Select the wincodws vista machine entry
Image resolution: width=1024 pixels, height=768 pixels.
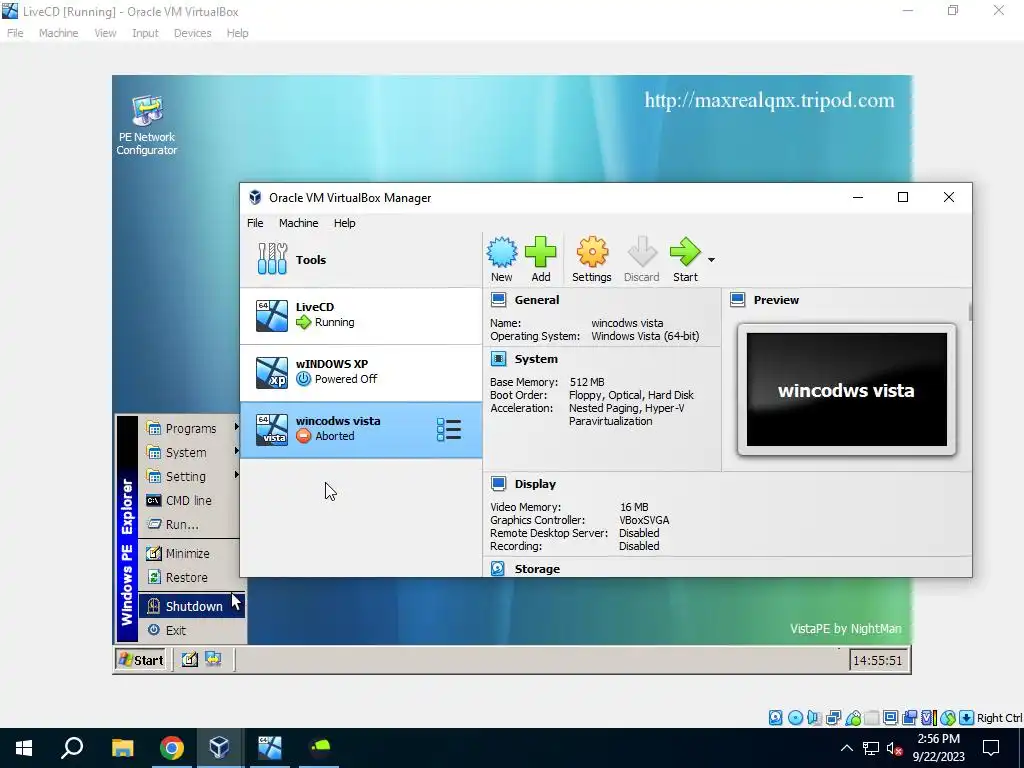coord(361,430)
